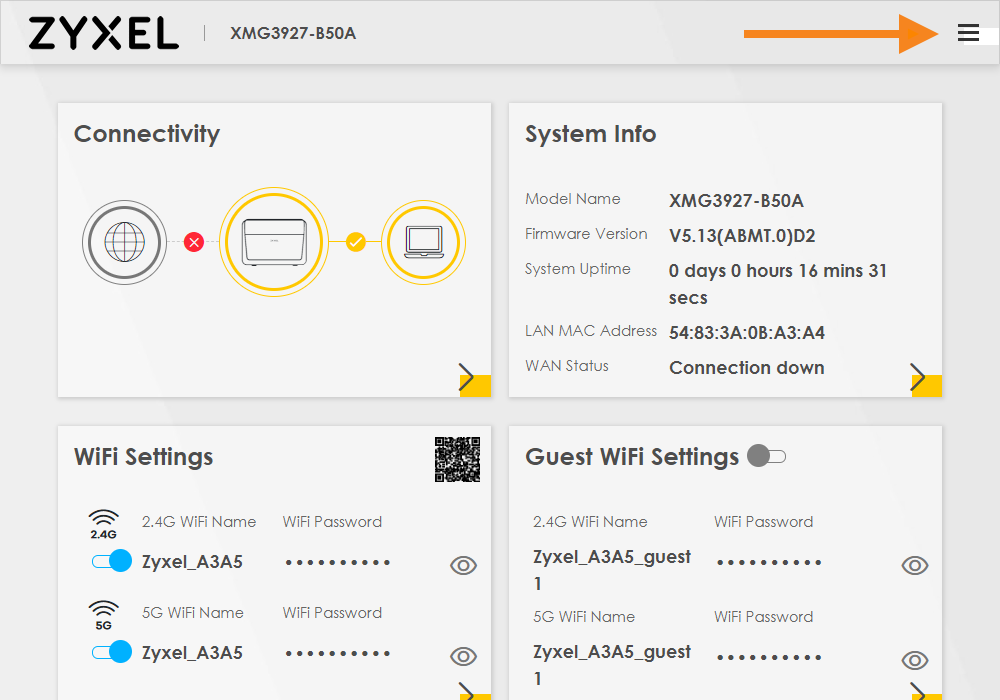Select the XMG3927-B50A model name in header

point(293,33)
